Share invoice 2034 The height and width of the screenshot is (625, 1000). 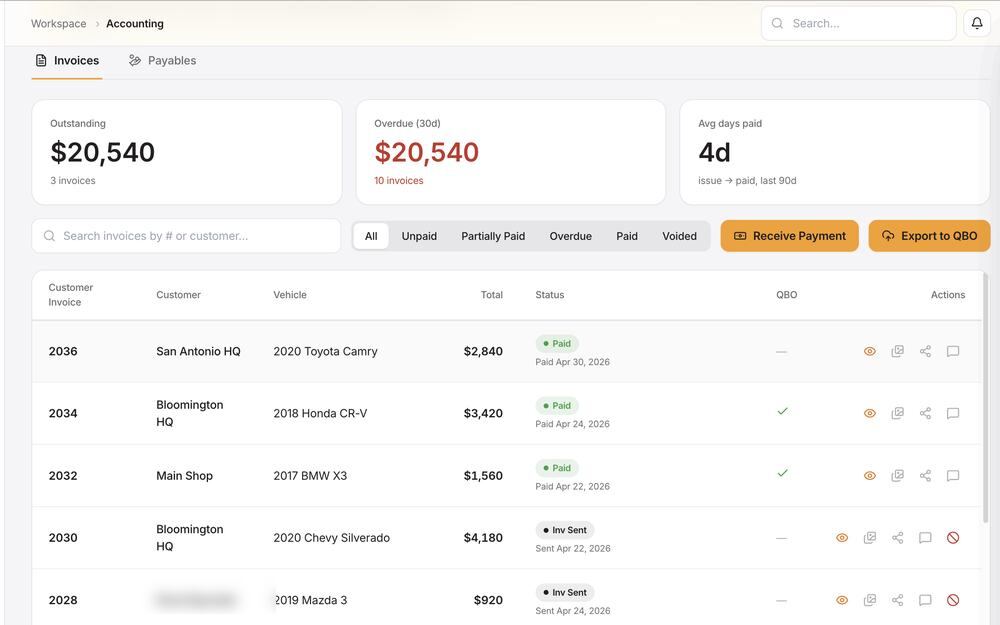tap(925, 413)
